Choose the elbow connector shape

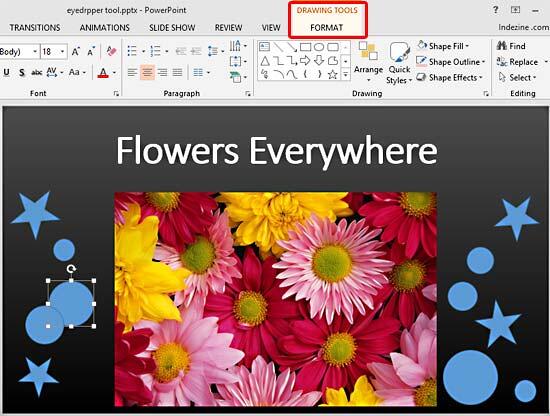click(278, 61)
